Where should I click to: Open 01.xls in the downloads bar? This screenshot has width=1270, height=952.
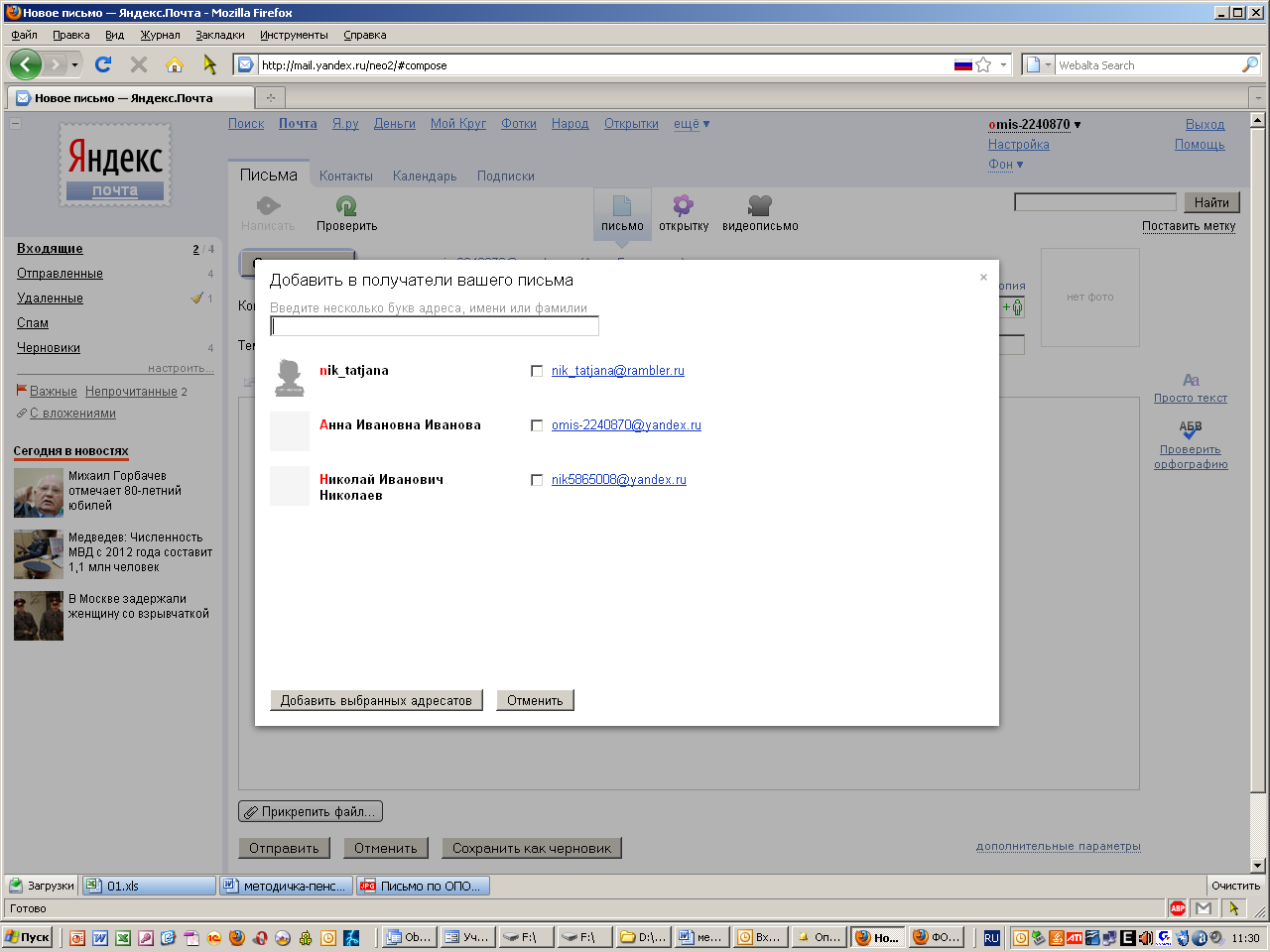point(149,886)
